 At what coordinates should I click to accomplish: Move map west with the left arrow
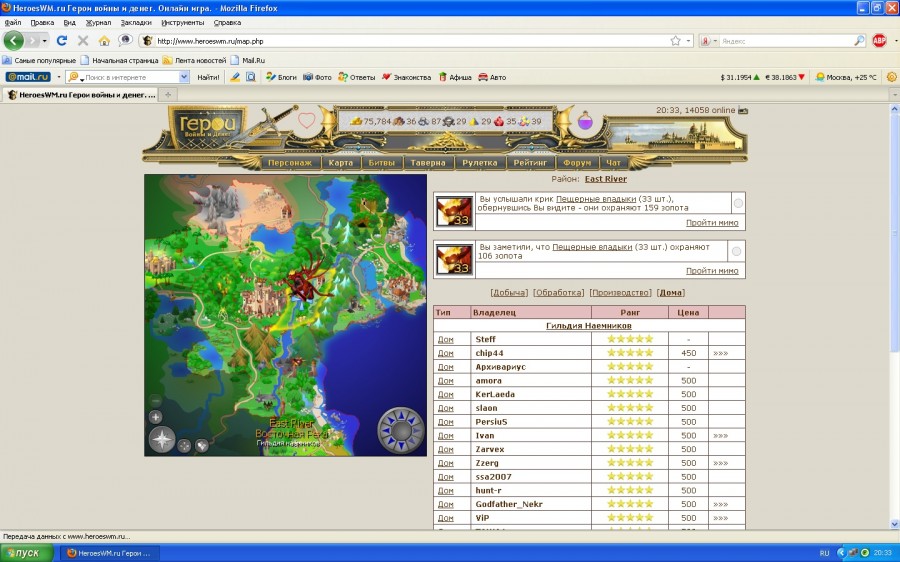coord(385,431)
